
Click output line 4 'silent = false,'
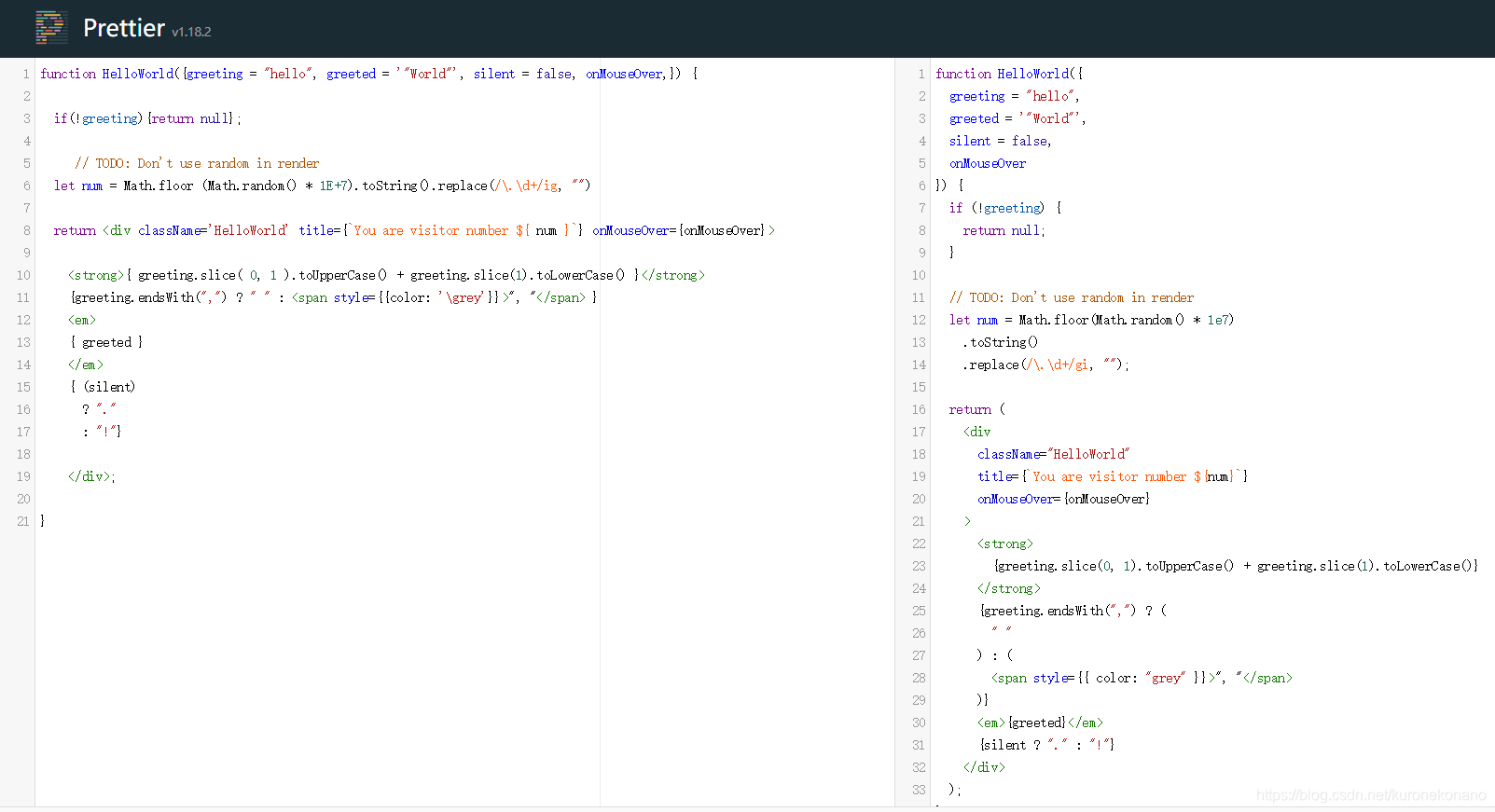[x=1001, y=141]
